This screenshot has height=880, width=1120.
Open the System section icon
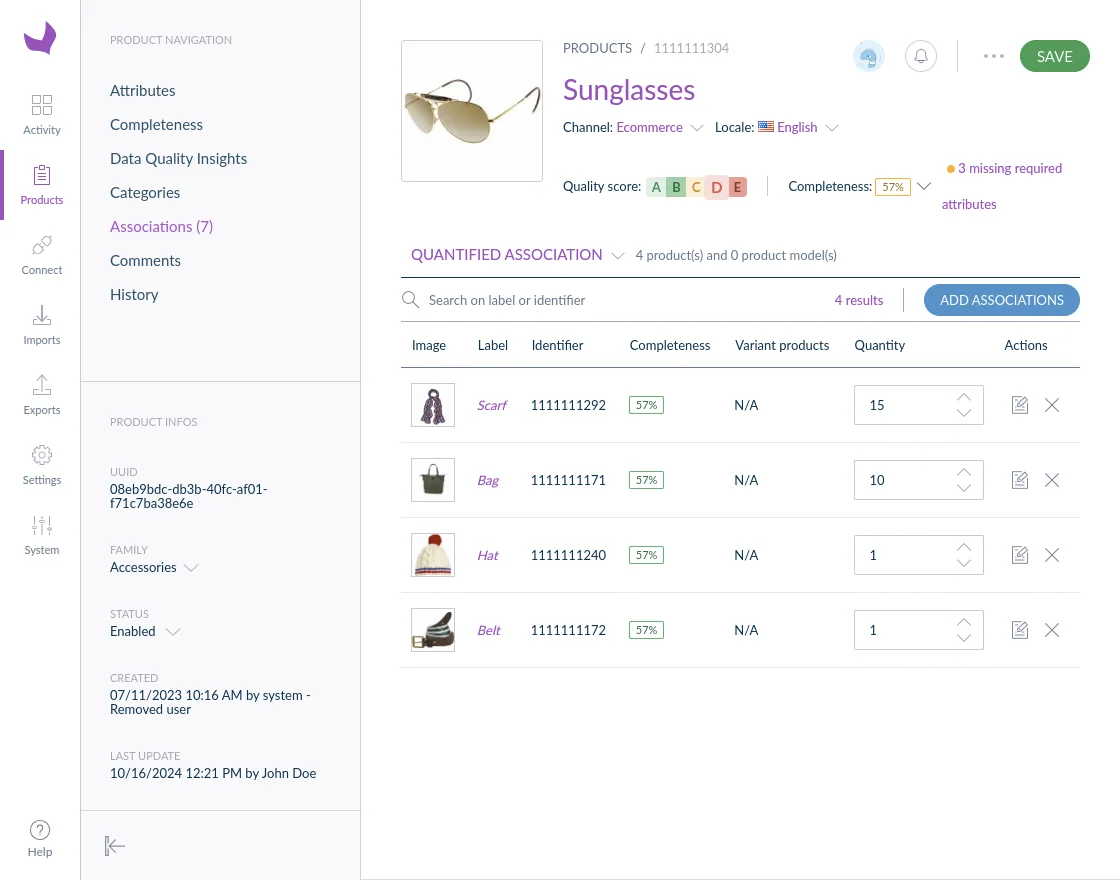[41, 533]
